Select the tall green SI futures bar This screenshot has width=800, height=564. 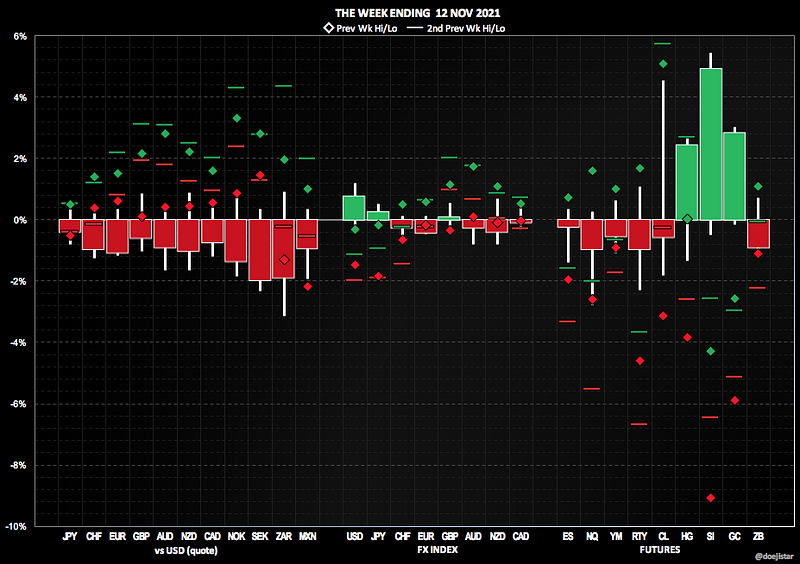coord(711,144)
